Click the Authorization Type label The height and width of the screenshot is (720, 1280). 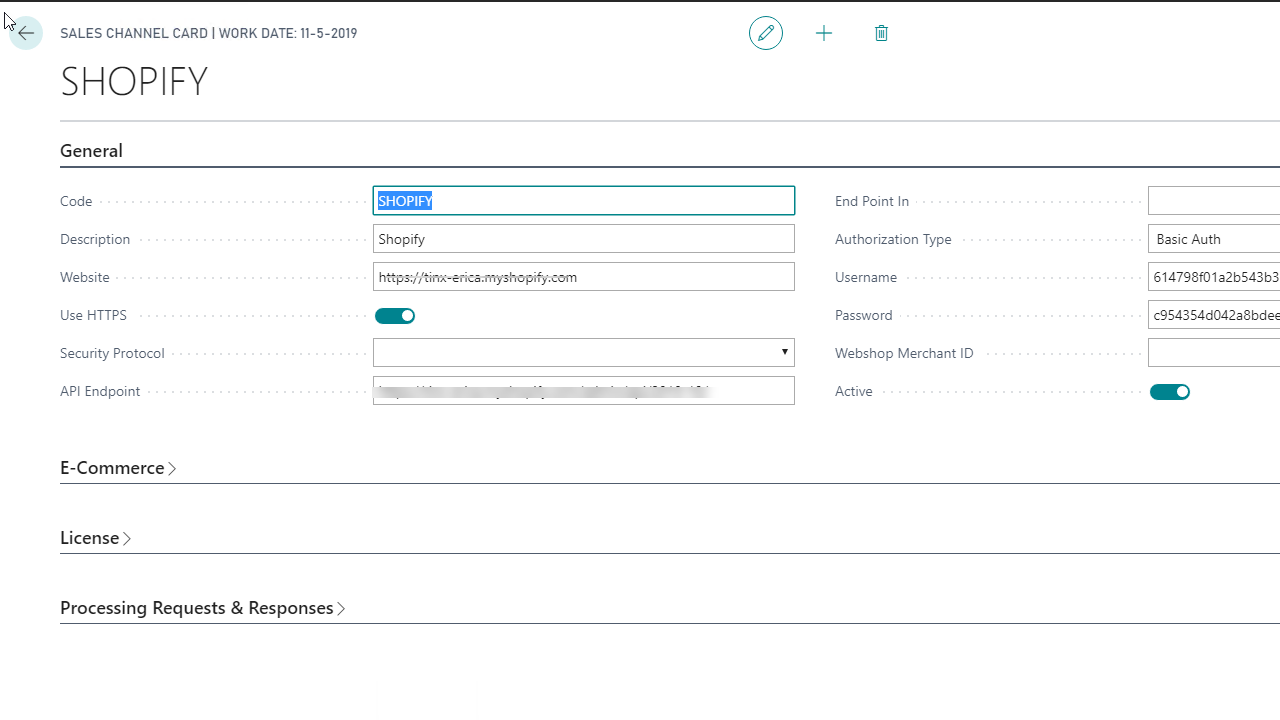pos(893,239)
